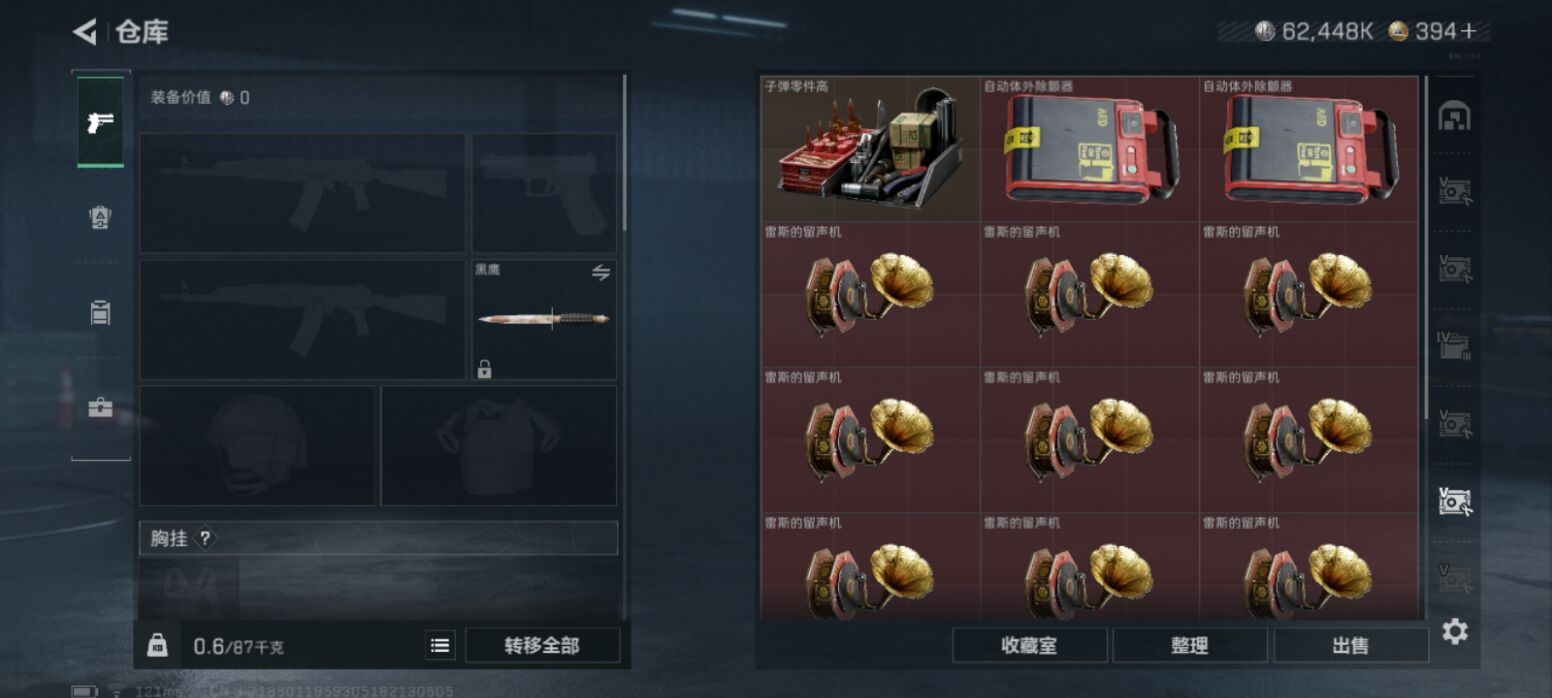This screenshot has width=1552, height=698.
Task: Add currency via plus next to 394
Action: pos(1468,32)
